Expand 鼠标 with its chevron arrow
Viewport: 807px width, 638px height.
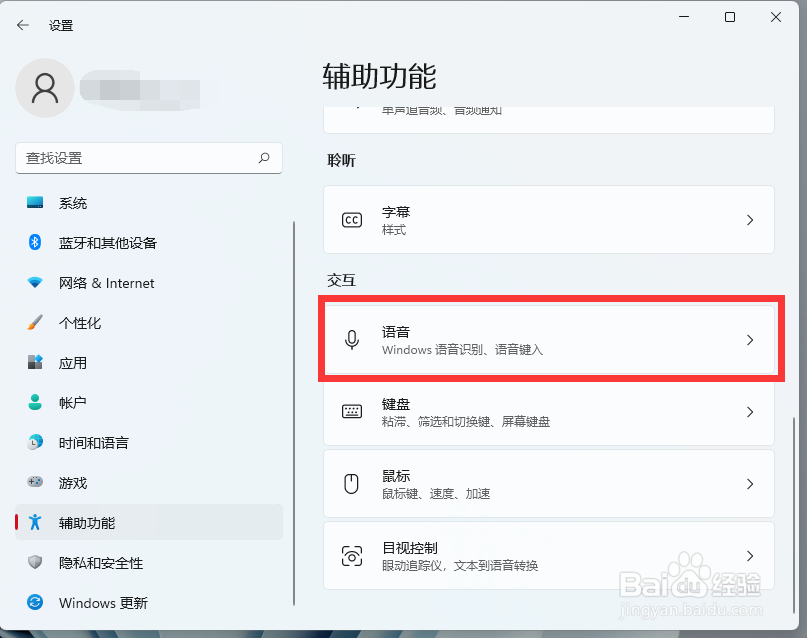[x=750, y=484]
